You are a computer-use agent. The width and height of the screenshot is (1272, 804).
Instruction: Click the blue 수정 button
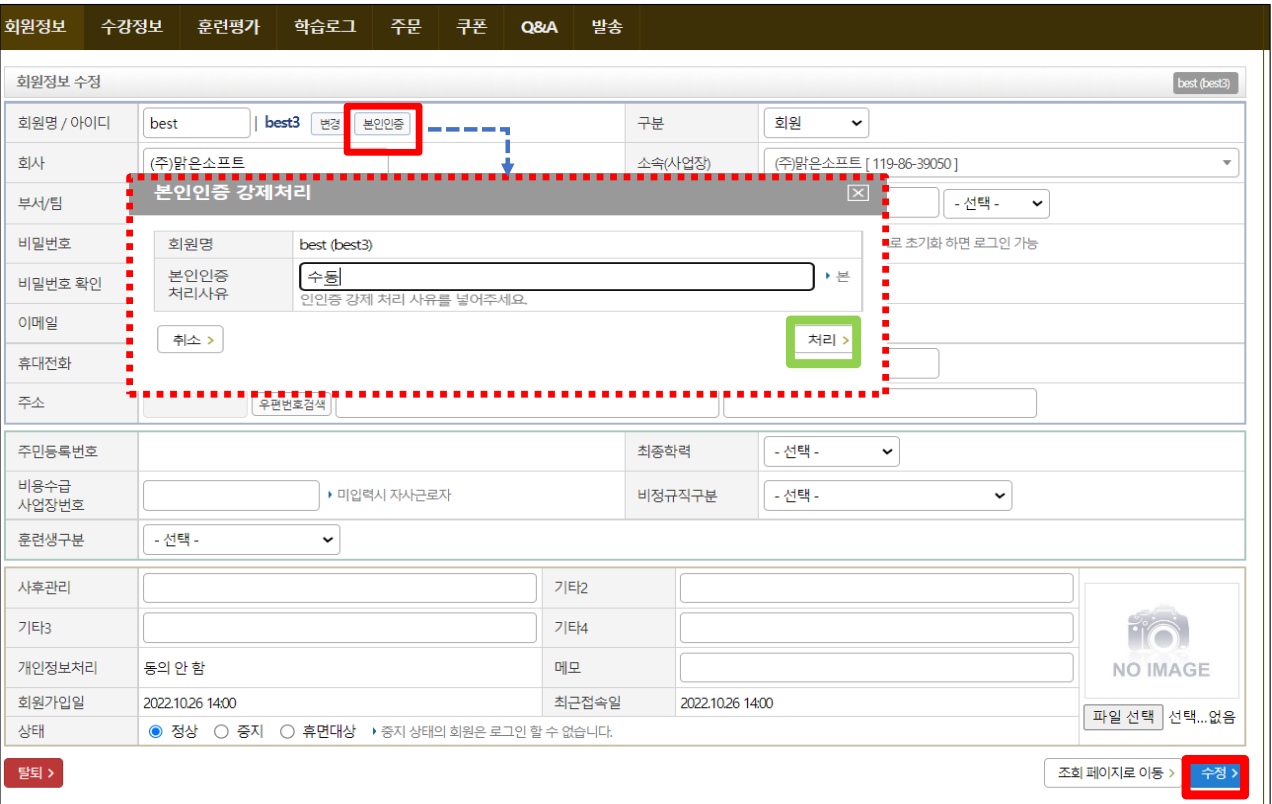pos(1218,773)
